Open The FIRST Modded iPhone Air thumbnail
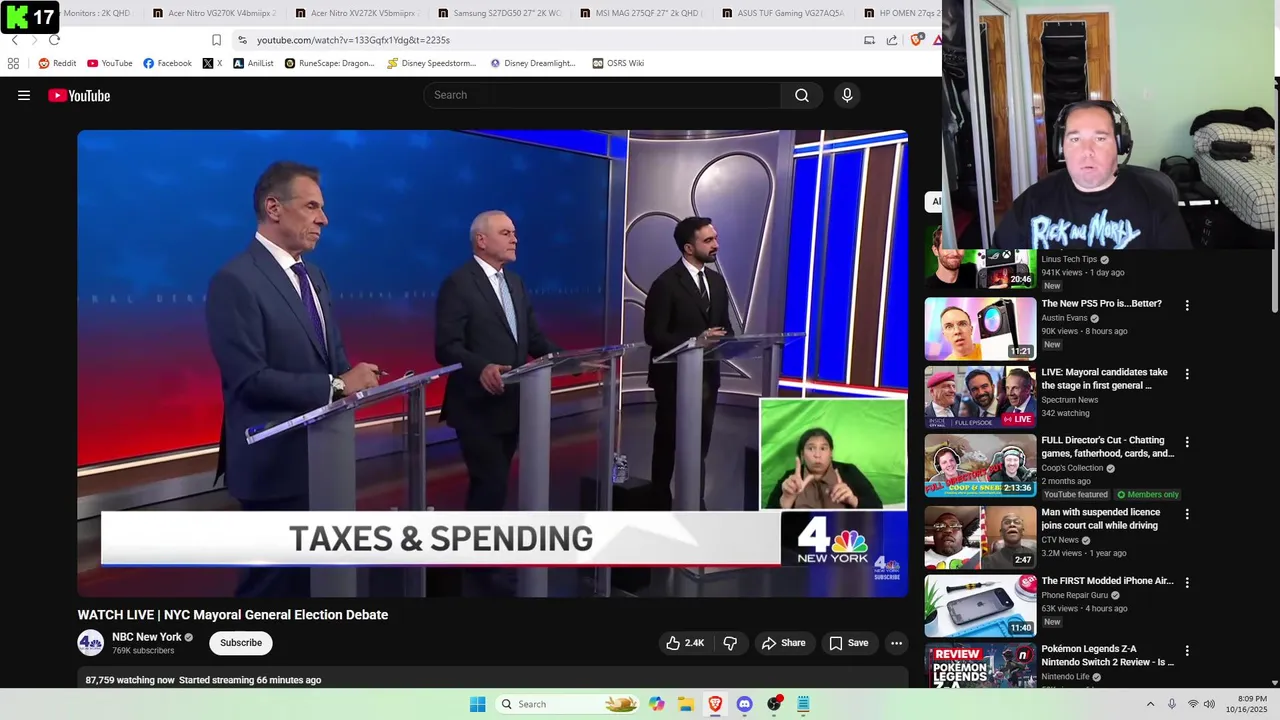1280x720 pixels. (x=980, y=606)
